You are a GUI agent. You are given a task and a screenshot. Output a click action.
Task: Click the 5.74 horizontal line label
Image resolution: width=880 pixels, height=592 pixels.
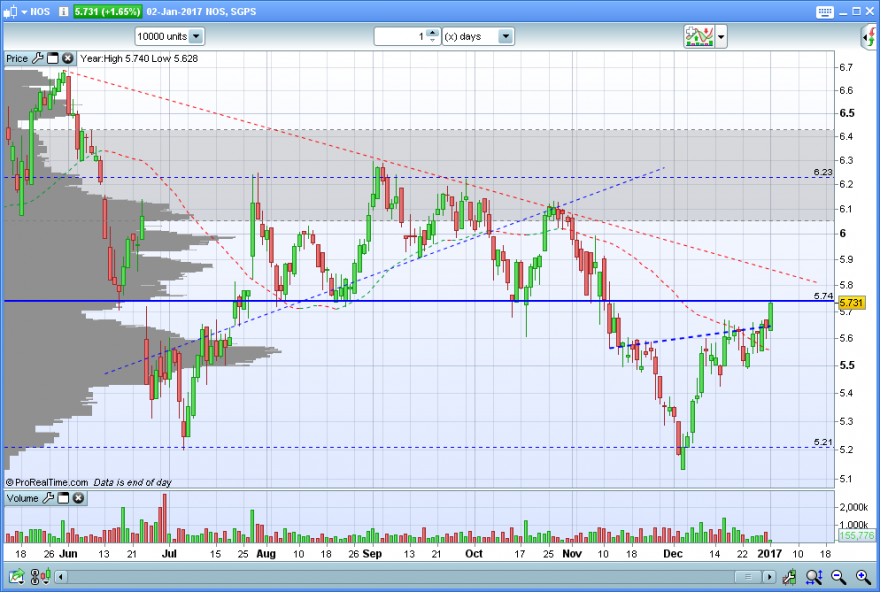pos(823,296)
